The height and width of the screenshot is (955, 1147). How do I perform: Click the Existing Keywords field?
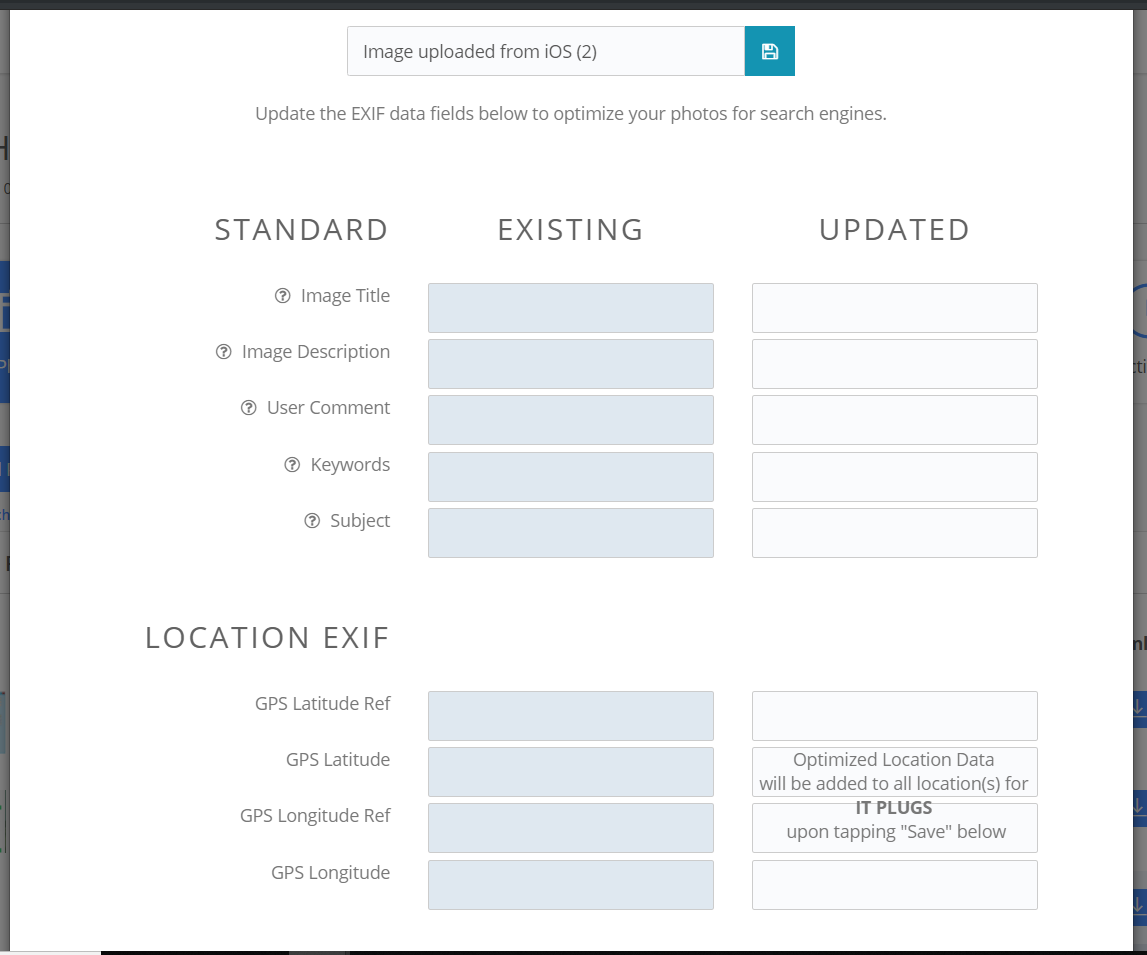tap(570, 477)
